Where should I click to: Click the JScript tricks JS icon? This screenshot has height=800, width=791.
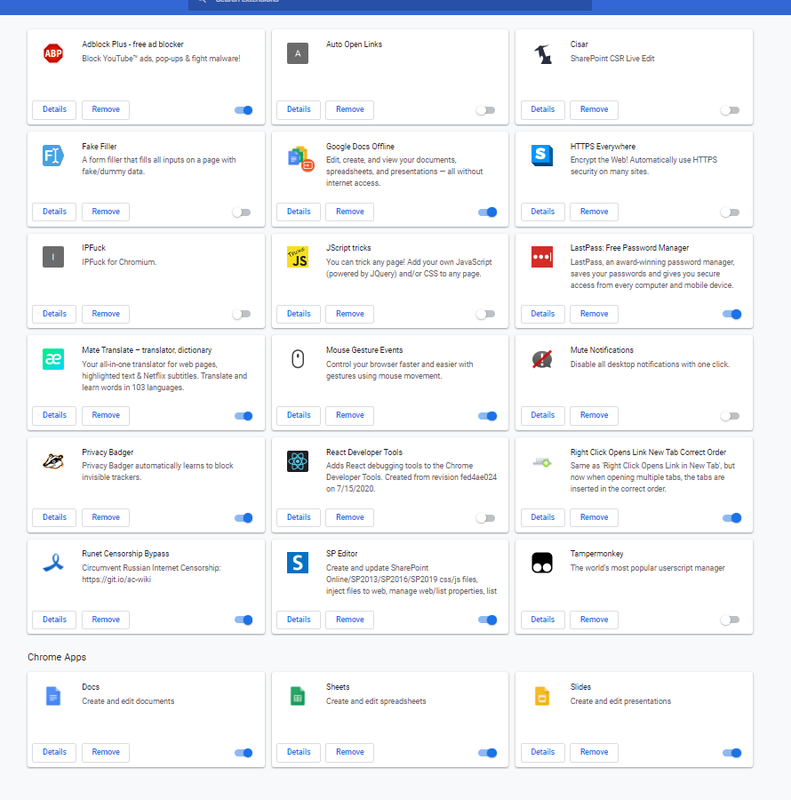click(298, 257)
